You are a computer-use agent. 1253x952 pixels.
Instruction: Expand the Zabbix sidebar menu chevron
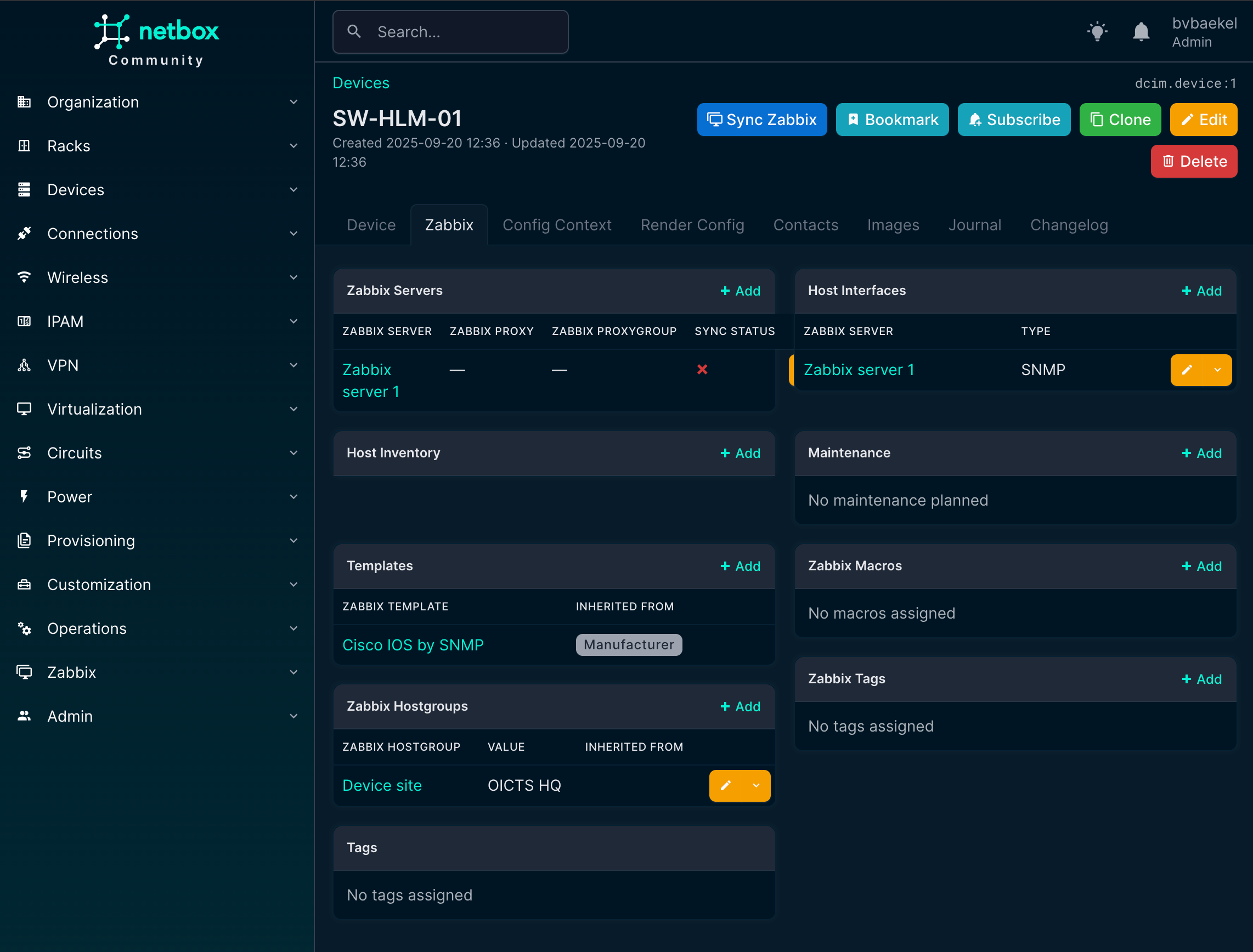tap(293, 672)
